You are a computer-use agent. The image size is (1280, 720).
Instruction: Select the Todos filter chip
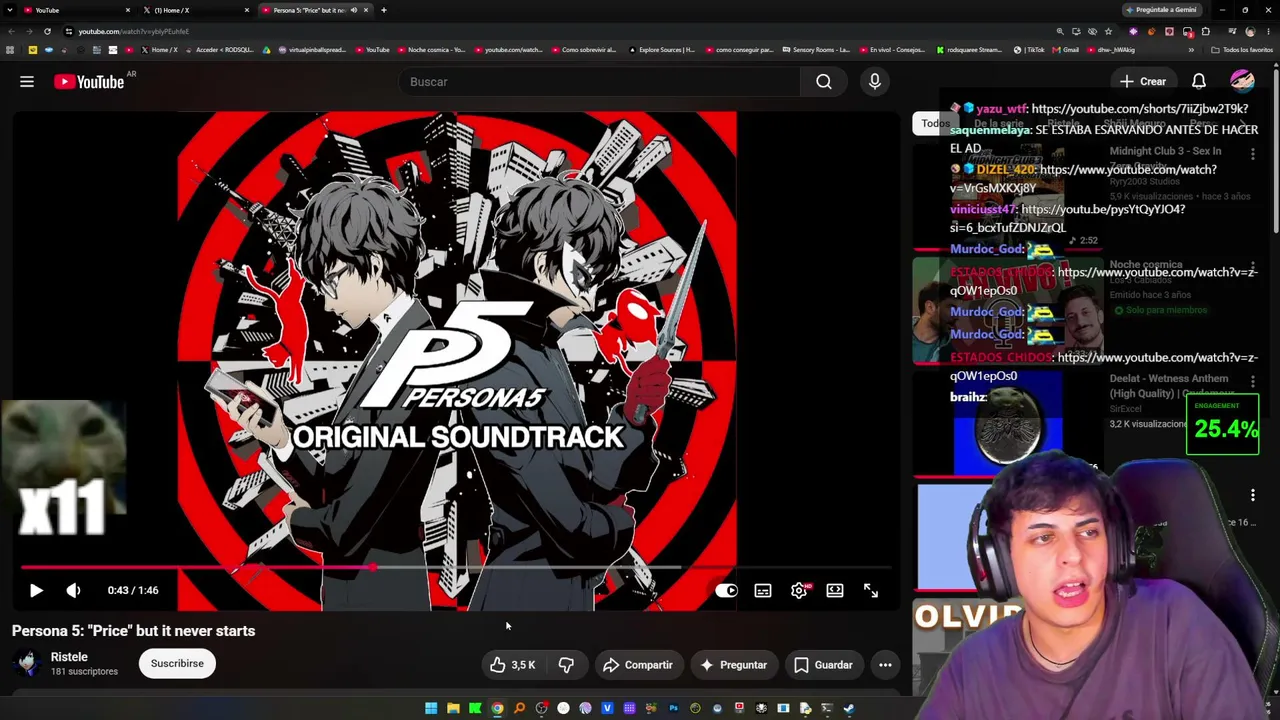pos(936,124)
